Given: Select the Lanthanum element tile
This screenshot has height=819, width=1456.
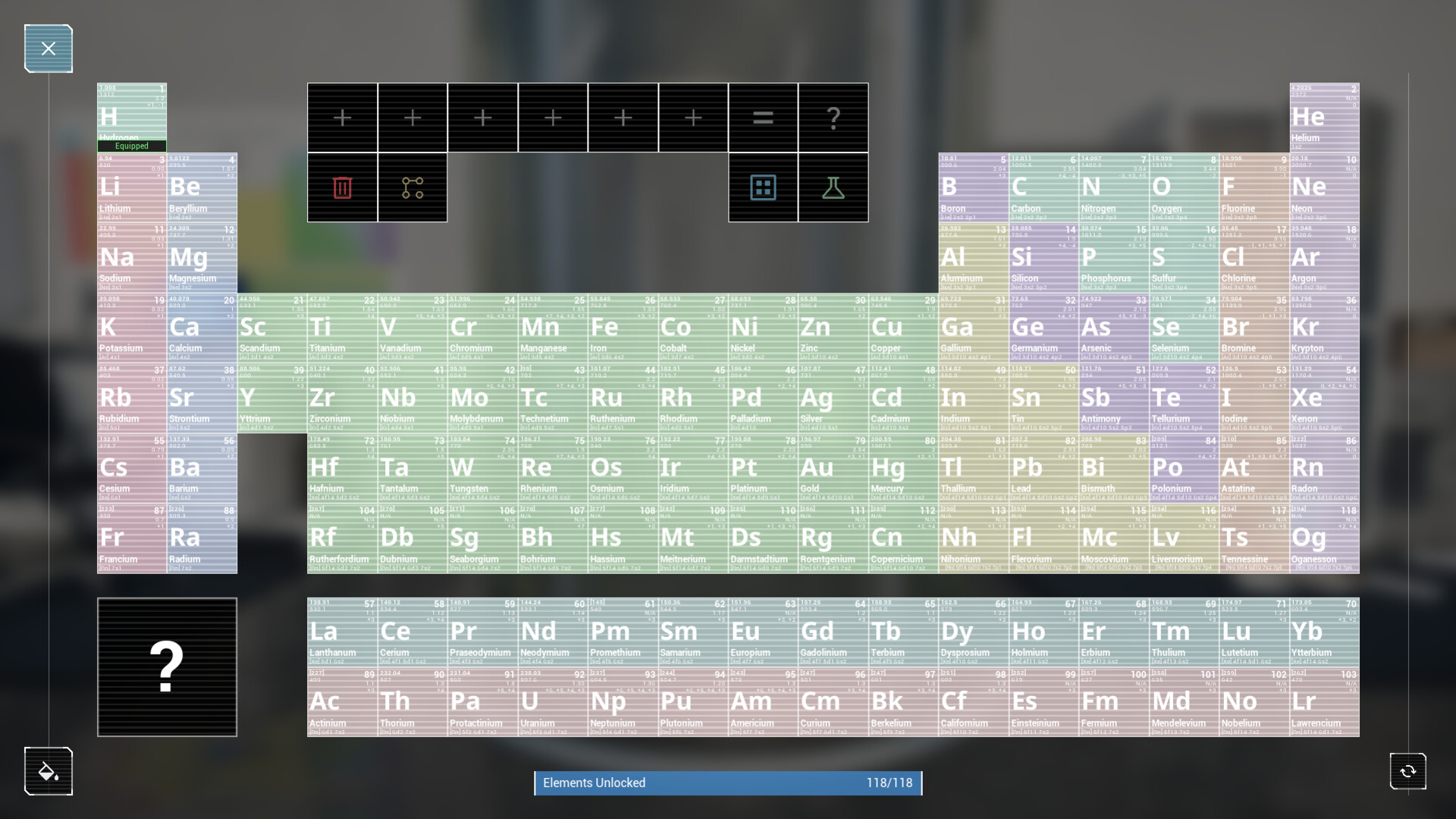Looking at the screenshot, I should click(342, 632).
